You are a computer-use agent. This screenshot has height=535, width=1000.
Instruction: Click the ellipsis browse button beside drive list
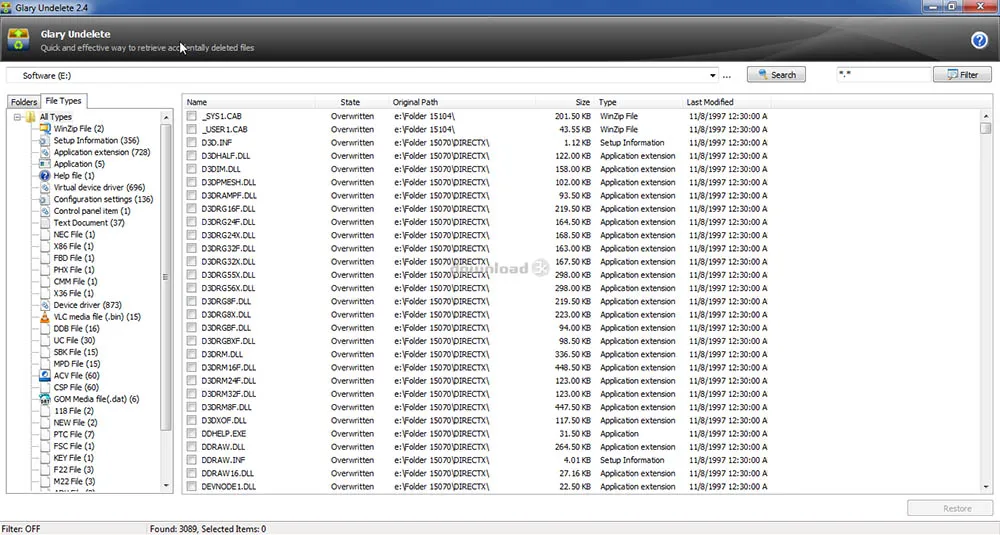pyautogui.click(x=727, y=75)
